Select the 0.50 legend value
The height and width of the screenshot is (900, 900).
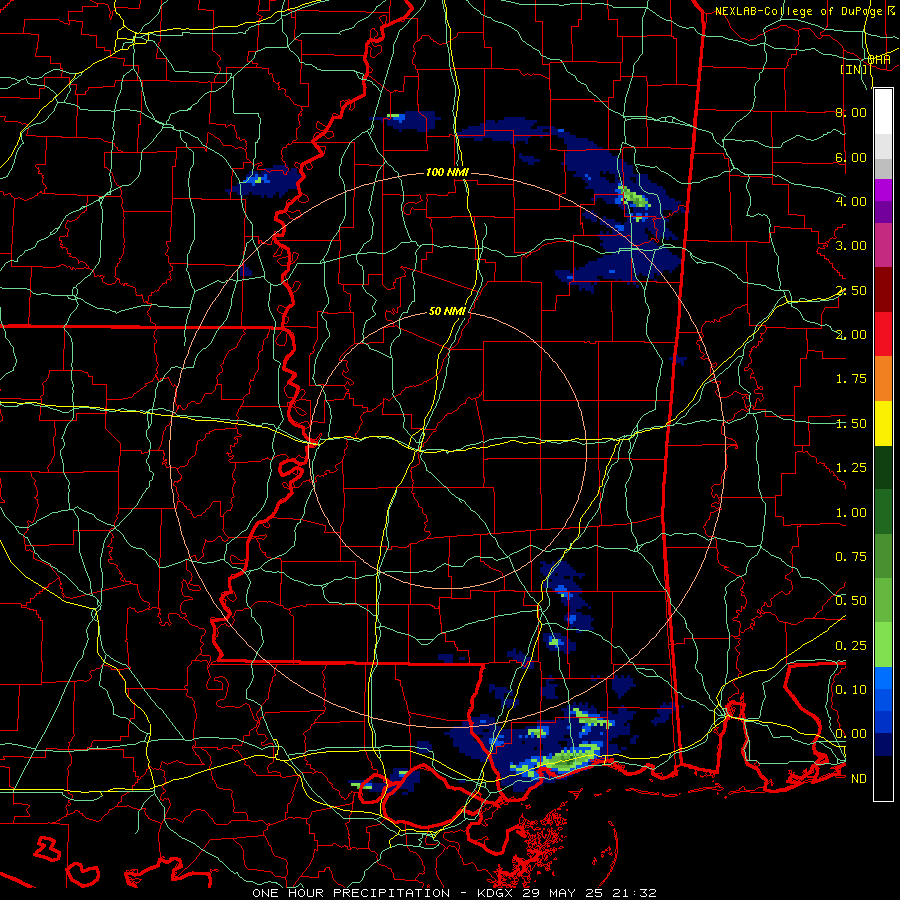tap(851, 601)
